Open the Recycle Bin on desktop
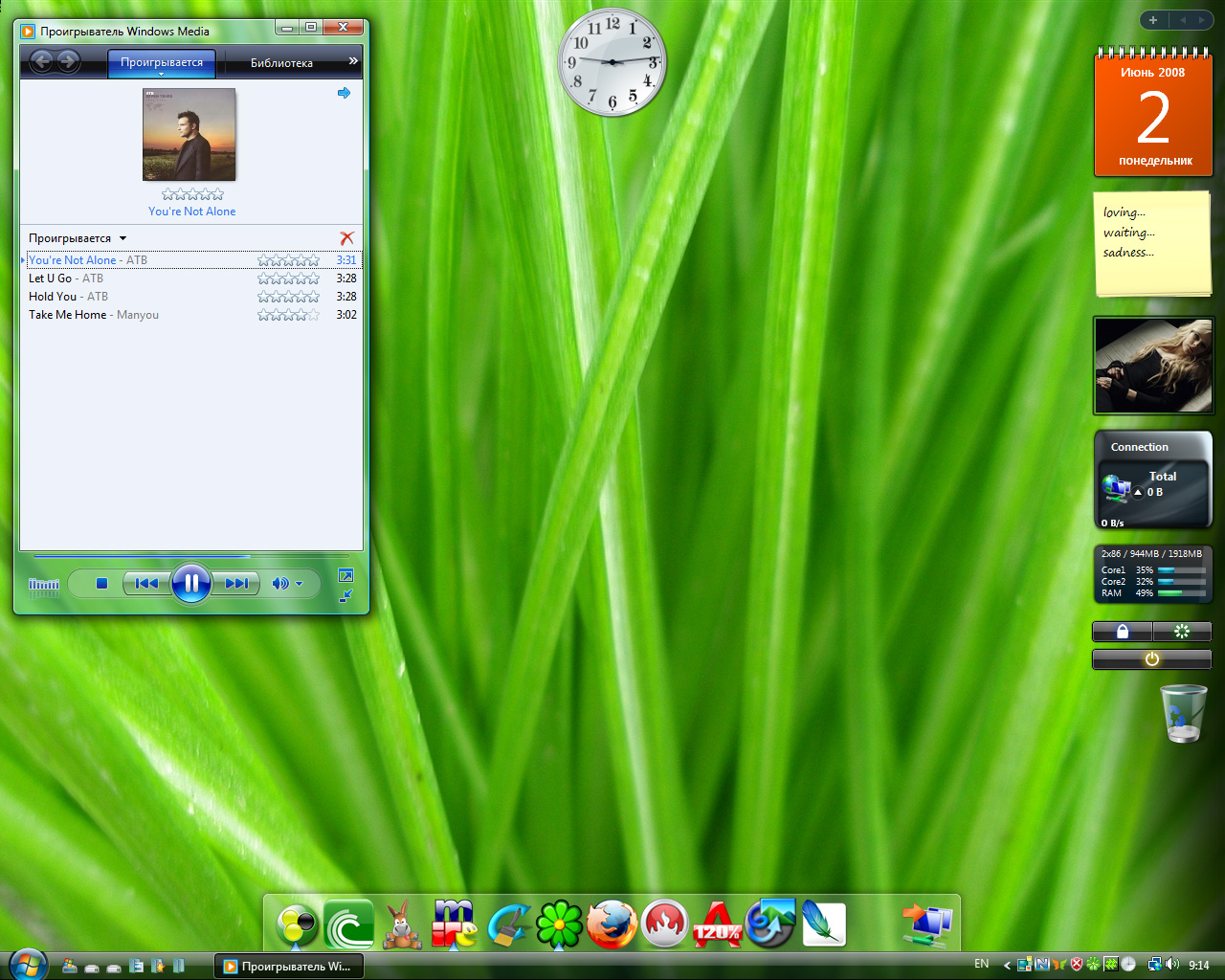This screenshot has height=980, width=1225. click(x=1184, y=713)
